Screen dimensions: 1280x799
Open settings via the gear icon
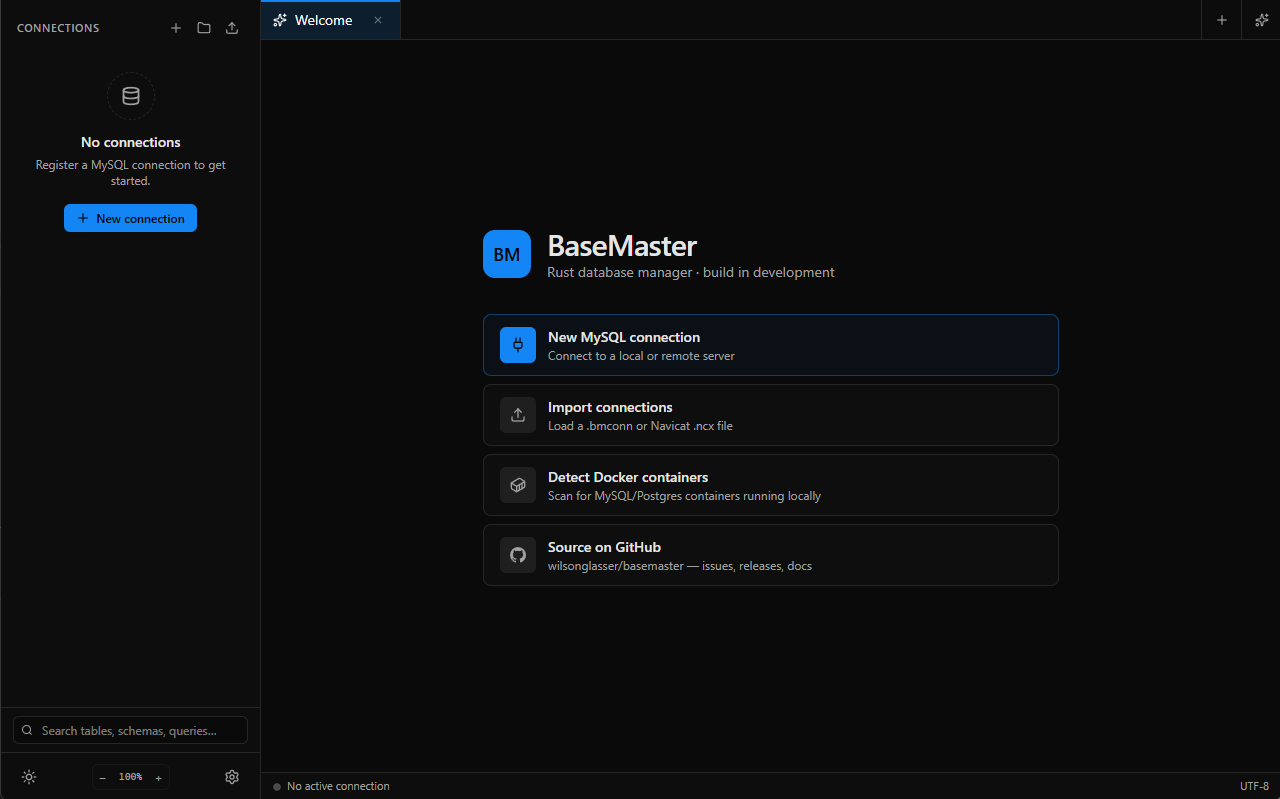click(x=232, y=777)
